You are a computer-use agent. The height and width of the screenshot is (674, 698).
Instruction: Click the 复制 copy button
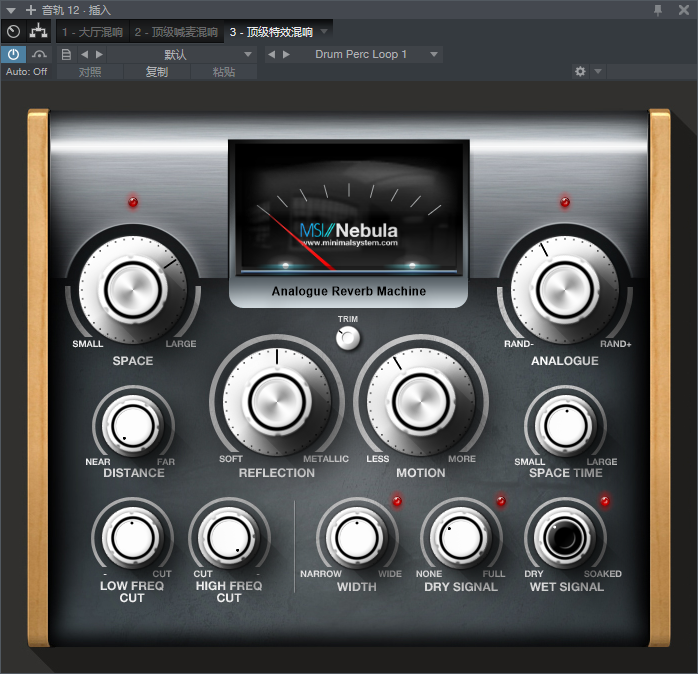tap(157, 72)
